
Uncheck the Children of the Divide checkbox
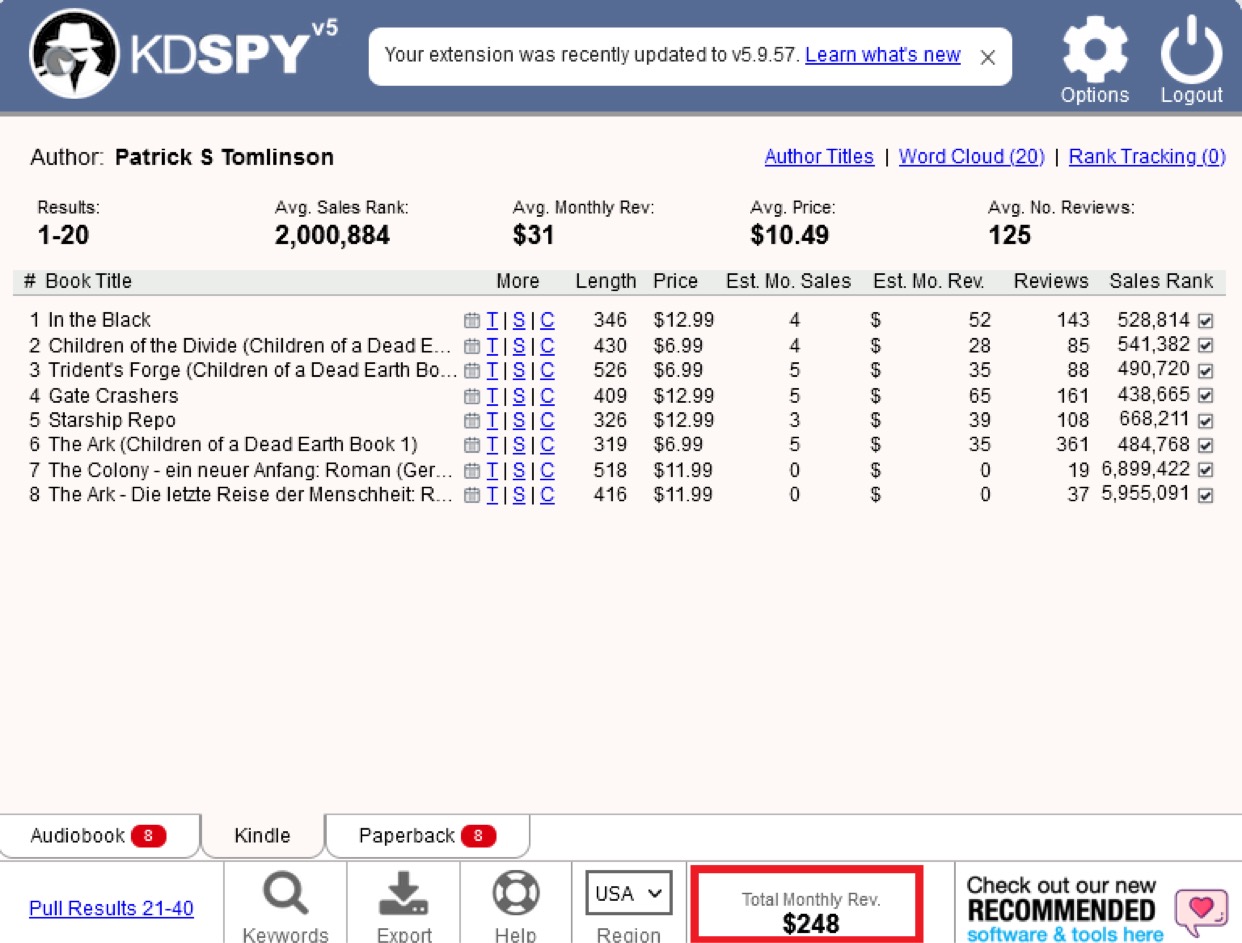pos(1205,346)
